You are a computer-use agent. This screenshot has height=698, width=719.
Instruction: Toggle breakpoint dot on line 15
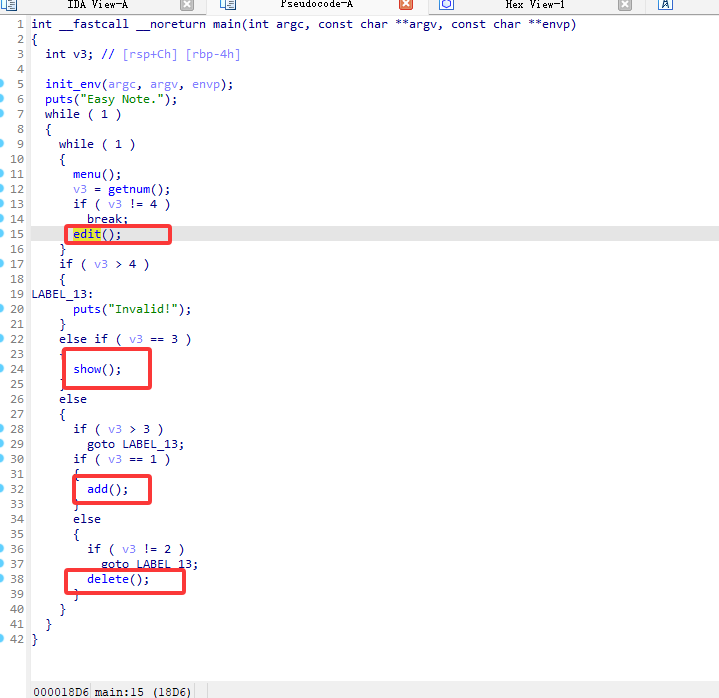point(2,233)
